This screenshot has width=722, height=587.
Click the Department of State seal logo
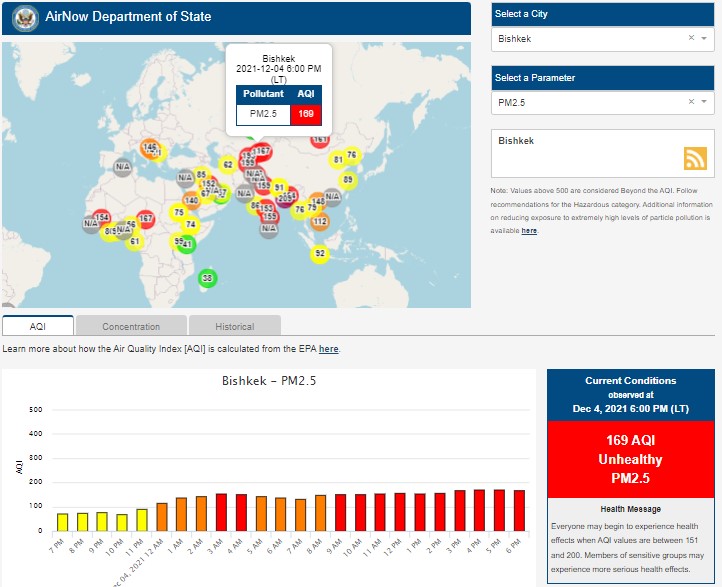click(25, 18)
